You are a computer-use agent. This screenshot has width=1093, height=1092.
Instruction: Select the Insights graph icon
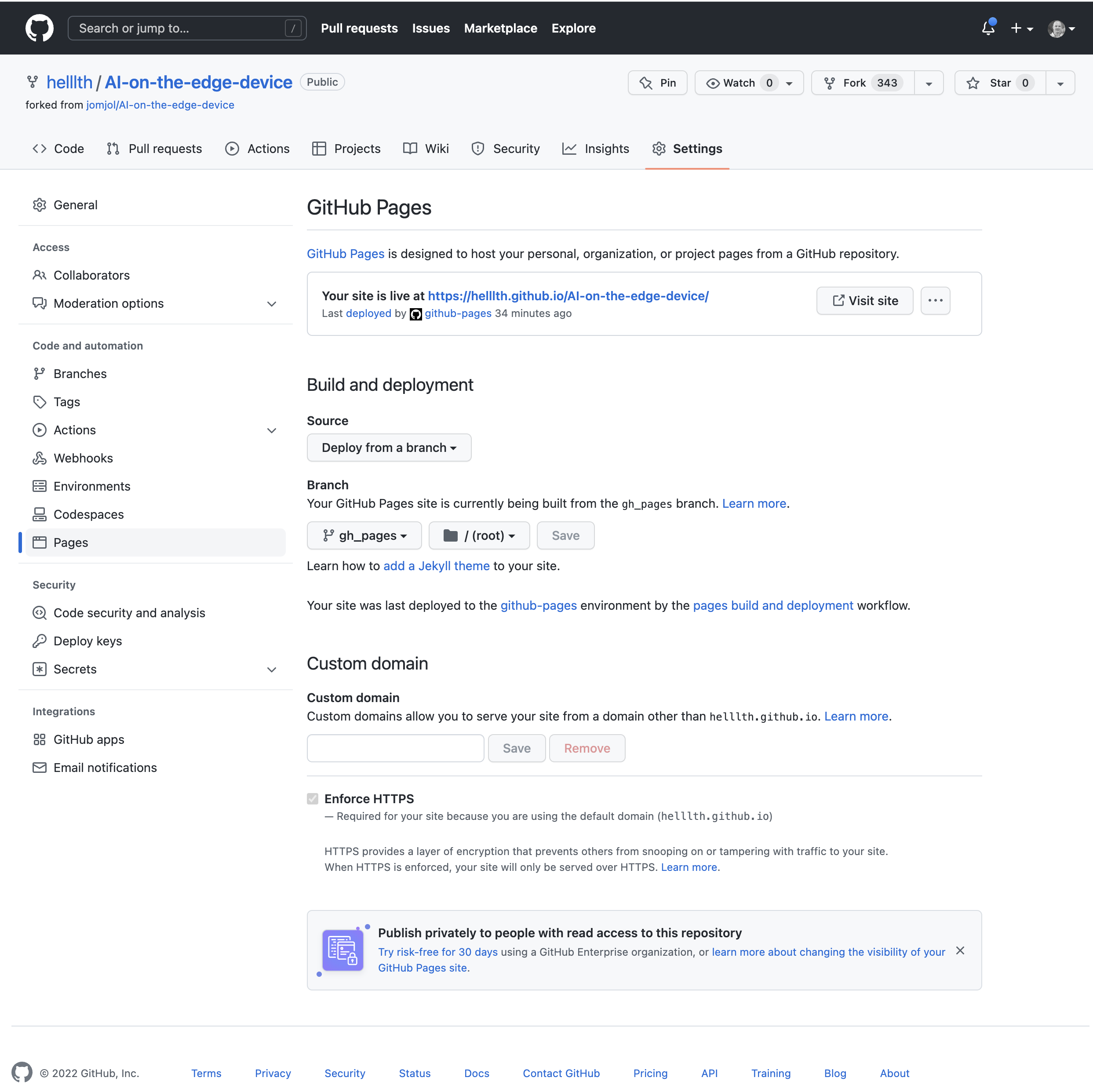570,148
